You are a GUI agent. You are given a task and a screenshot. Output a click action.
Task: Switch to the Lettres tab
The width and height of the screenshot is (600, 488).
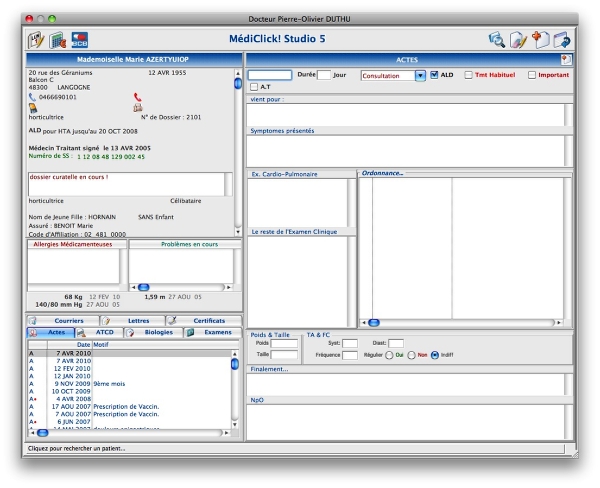click(x=132, y=321)
